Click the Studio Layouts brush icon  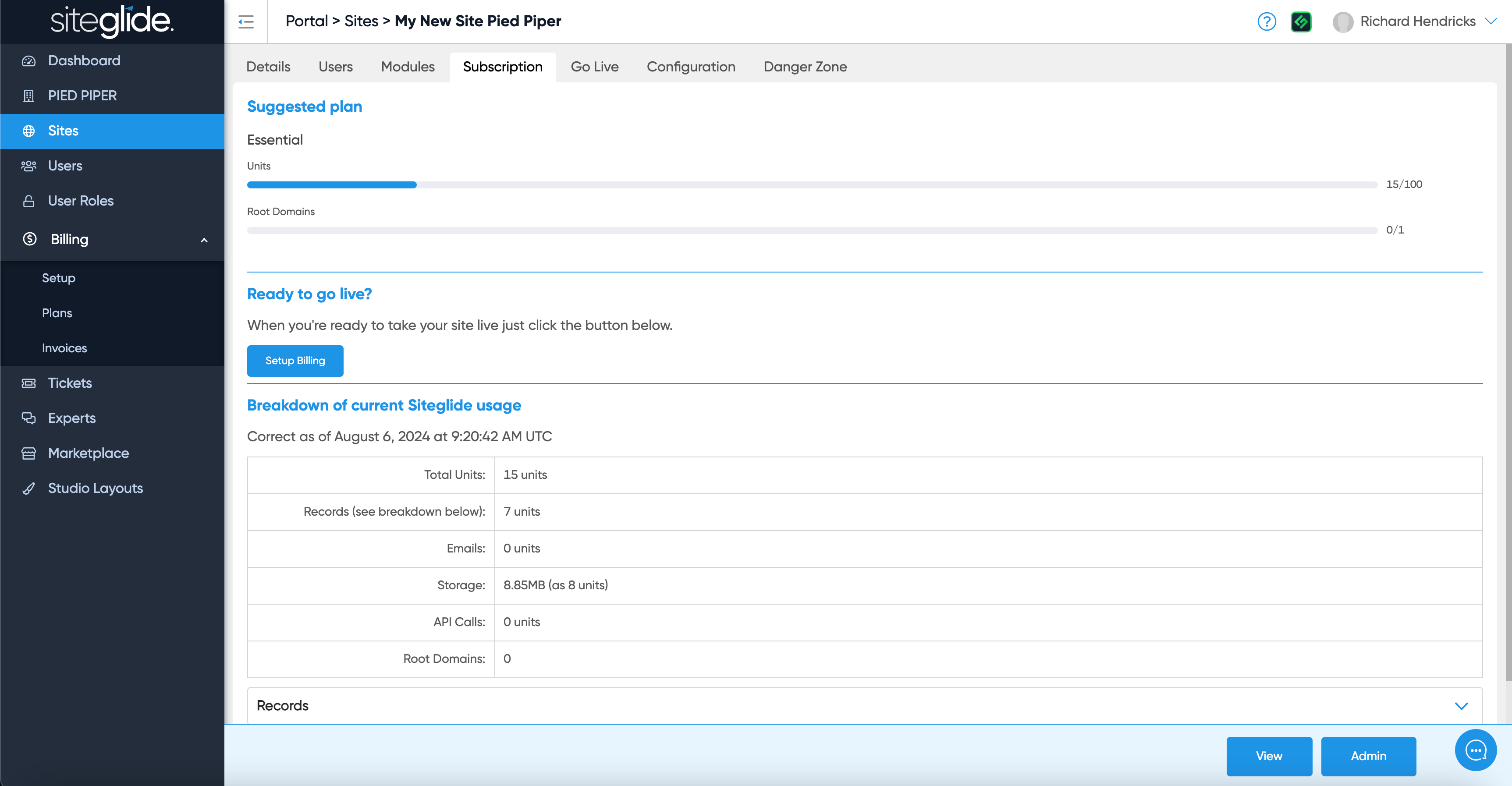click(x=29, y=489)
